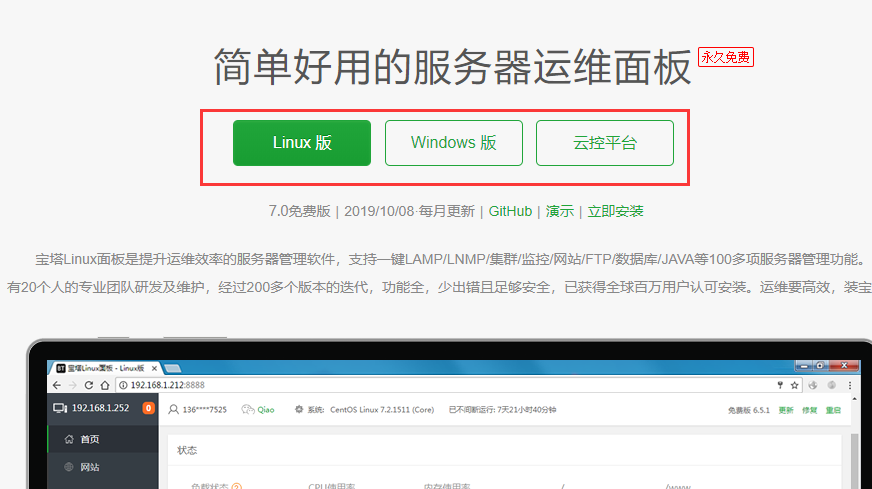Image resolution: width=872 pixels, height=489 pixels.
Task: Click the 永久免费 red badge
Action: click(x=725, y=58)
